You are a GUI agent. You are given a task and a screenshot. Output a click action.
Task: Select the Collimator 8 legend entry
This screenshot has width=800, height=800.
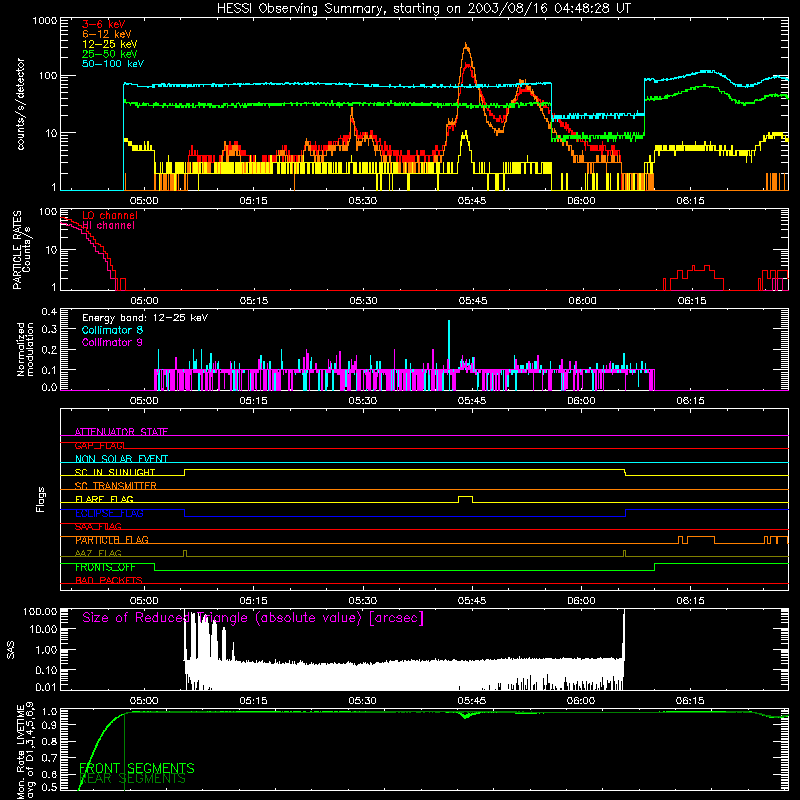tap(112, 330)
